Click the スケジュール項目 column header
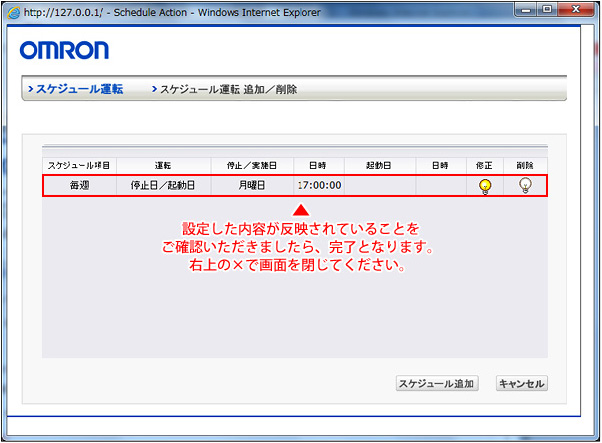Screen dimensions: 602x443 [x=80, y=164]
